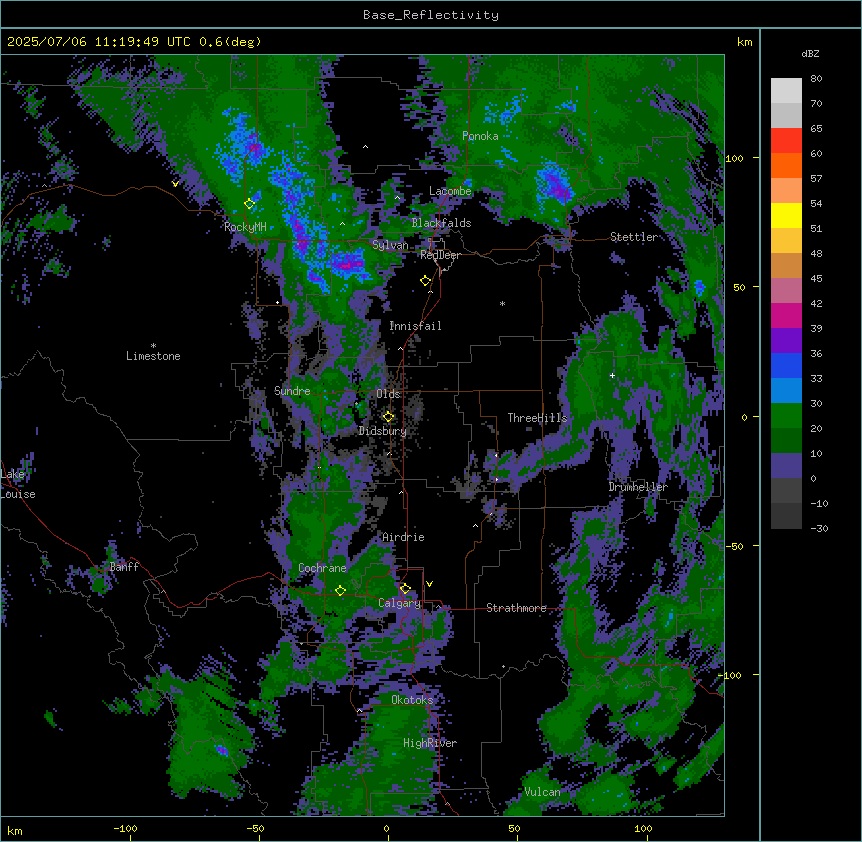The width and height of the screenshot is (862, 842).
Task: Click the Cochrane town label
Action: pyautogui.click(x=322, y=568)
